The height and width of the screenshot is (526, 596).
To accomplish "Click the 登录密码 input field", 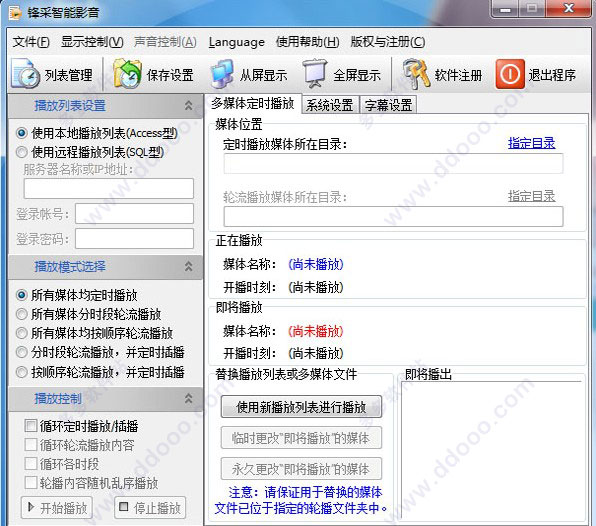I will click(134, 239).
